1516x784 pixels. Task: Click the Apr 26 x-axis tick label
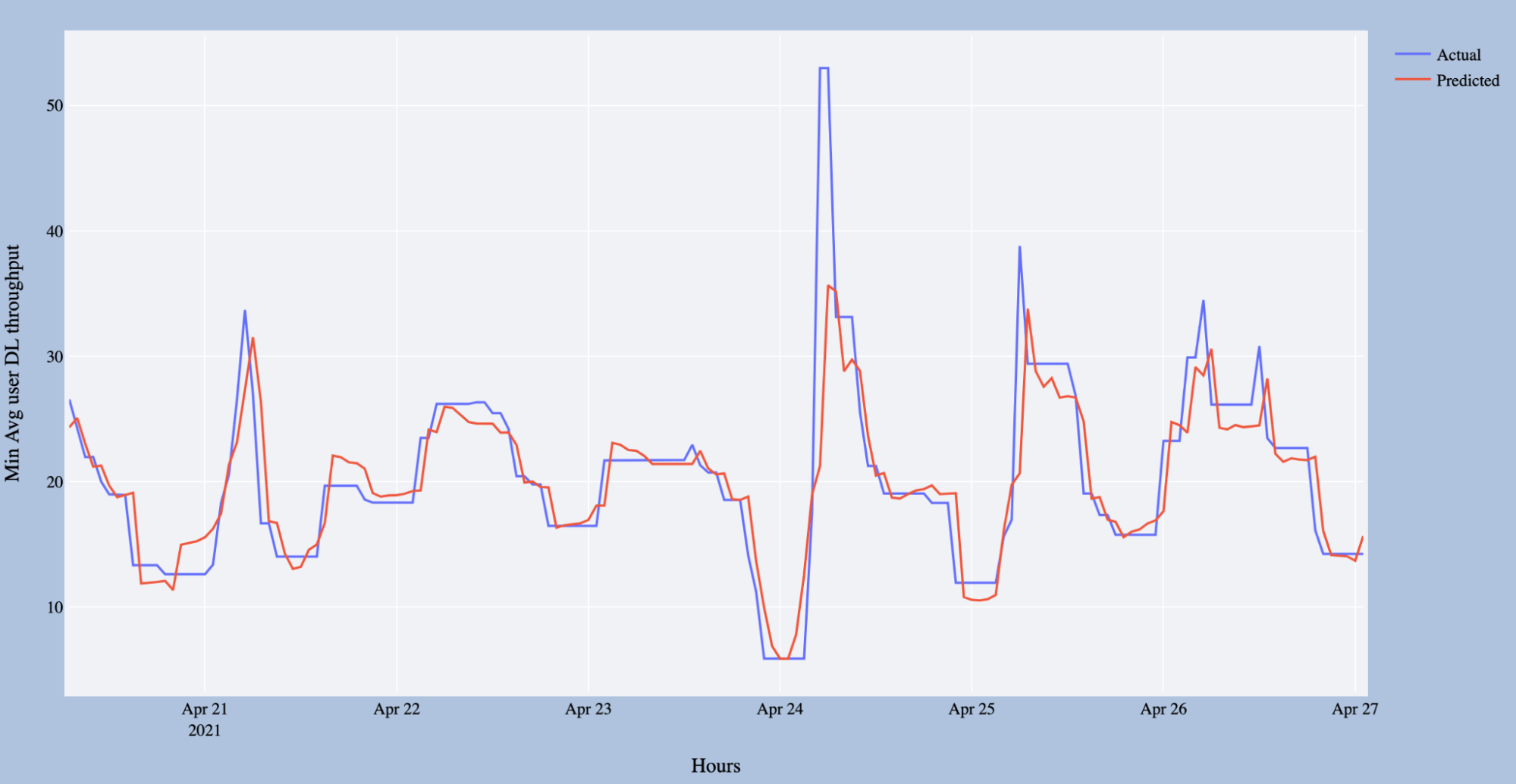(x=1163, y=709)
